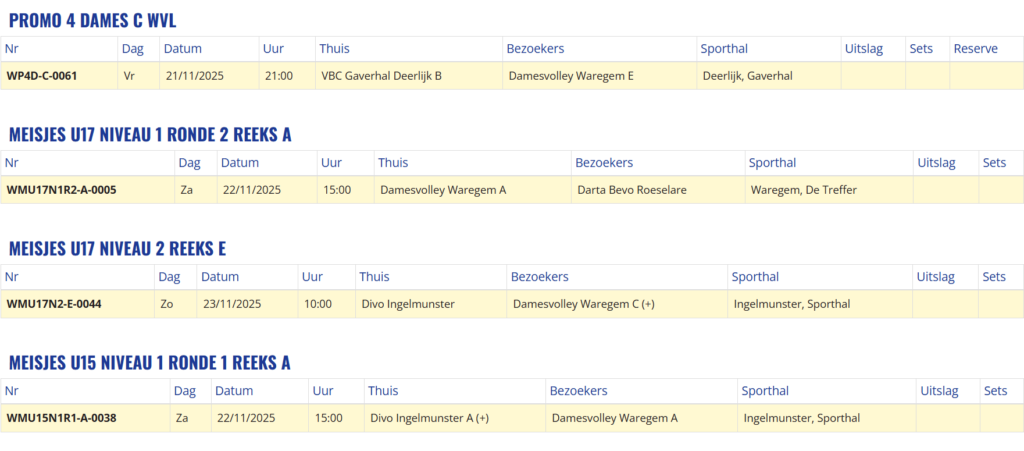Open match number WP4D-C-0061
Screen dimensions: 1024x451
point(42,76)
